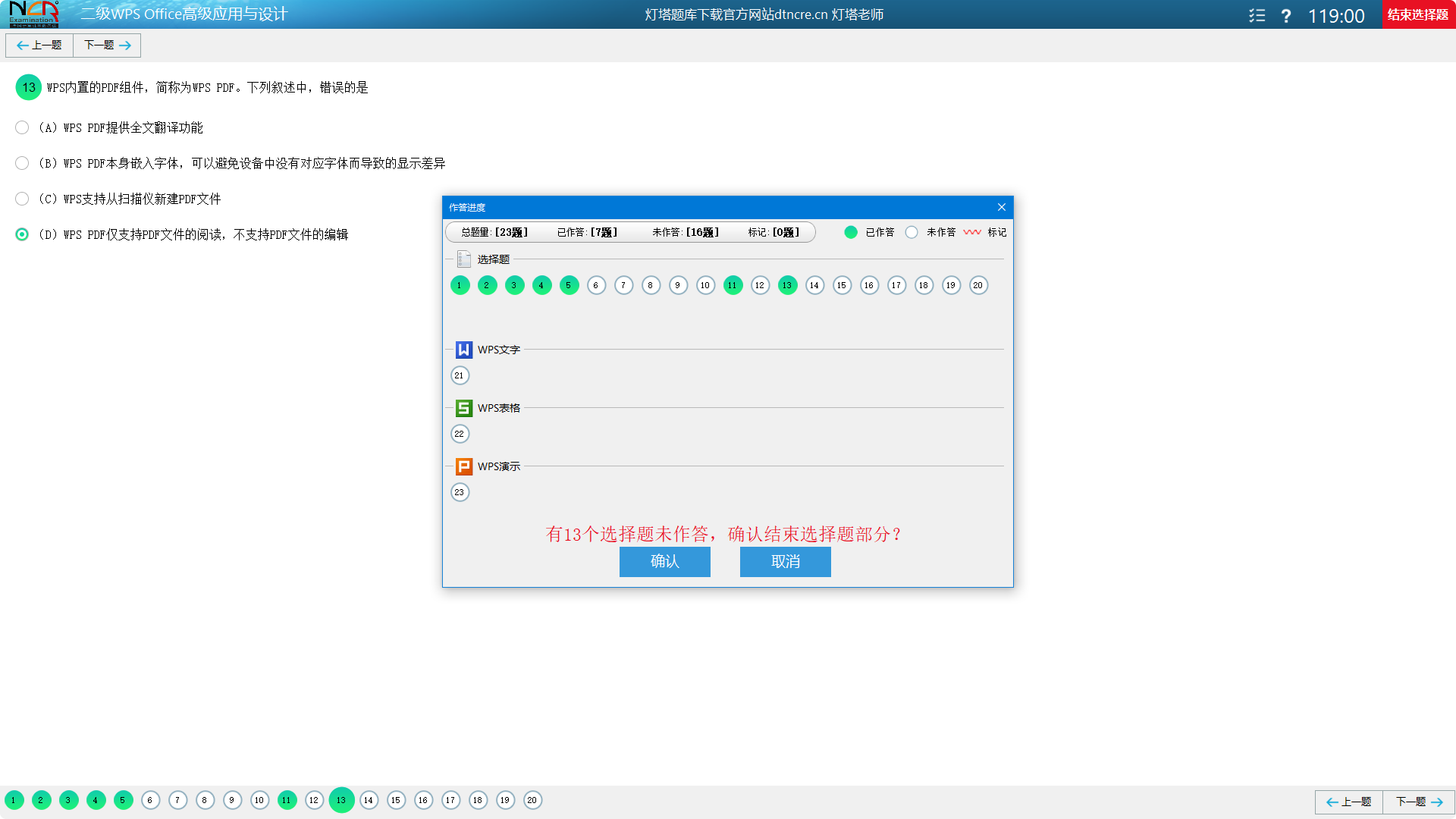Click question 1 in bottom navigation bar
1456x819 pixels.
click(14, 800)
